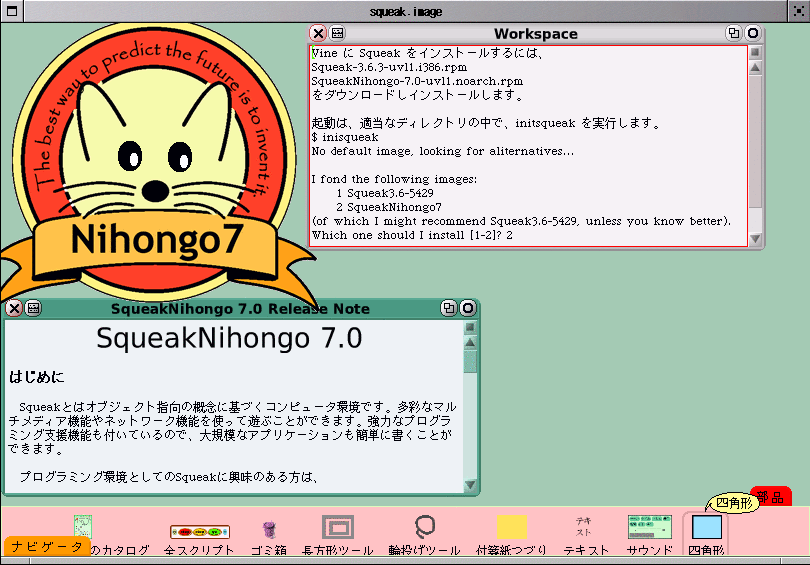Viewport: 810px width, 565px height.
Task: Open the Release Note window menu icon
Action: click(33, 308)
